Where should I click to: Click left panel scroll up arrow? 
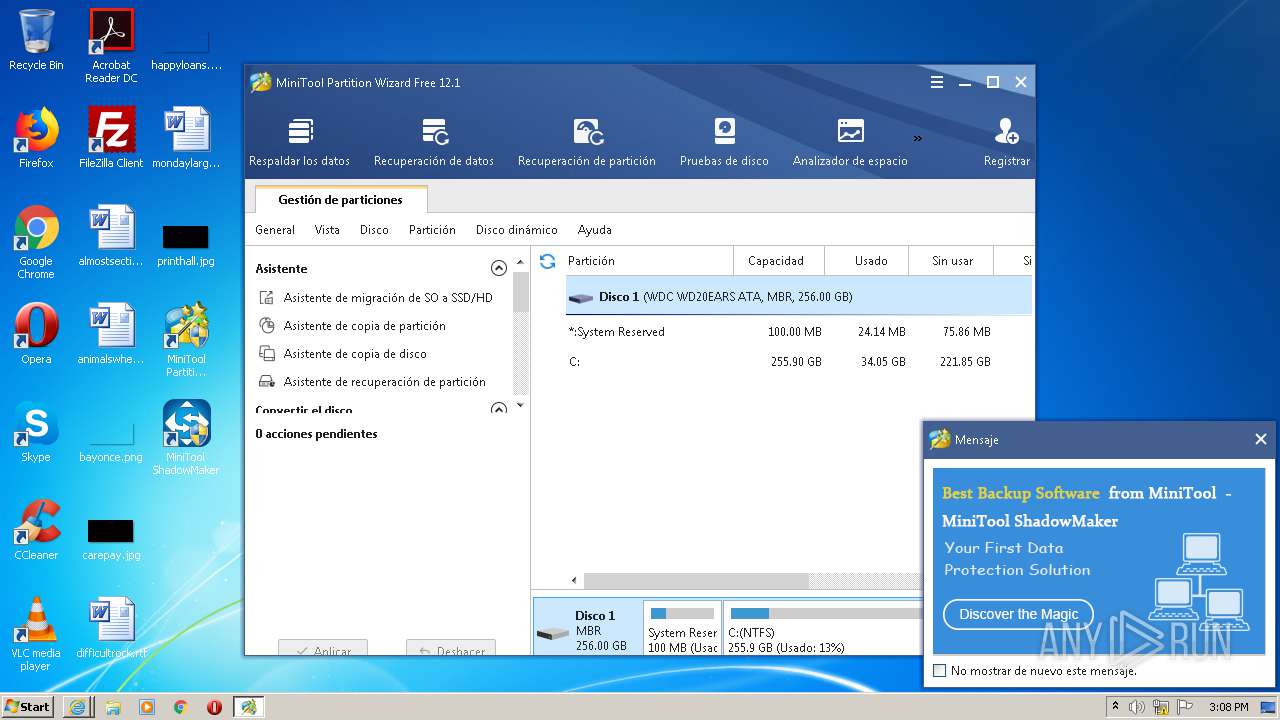pyautogui.click(x=520, y=263)
